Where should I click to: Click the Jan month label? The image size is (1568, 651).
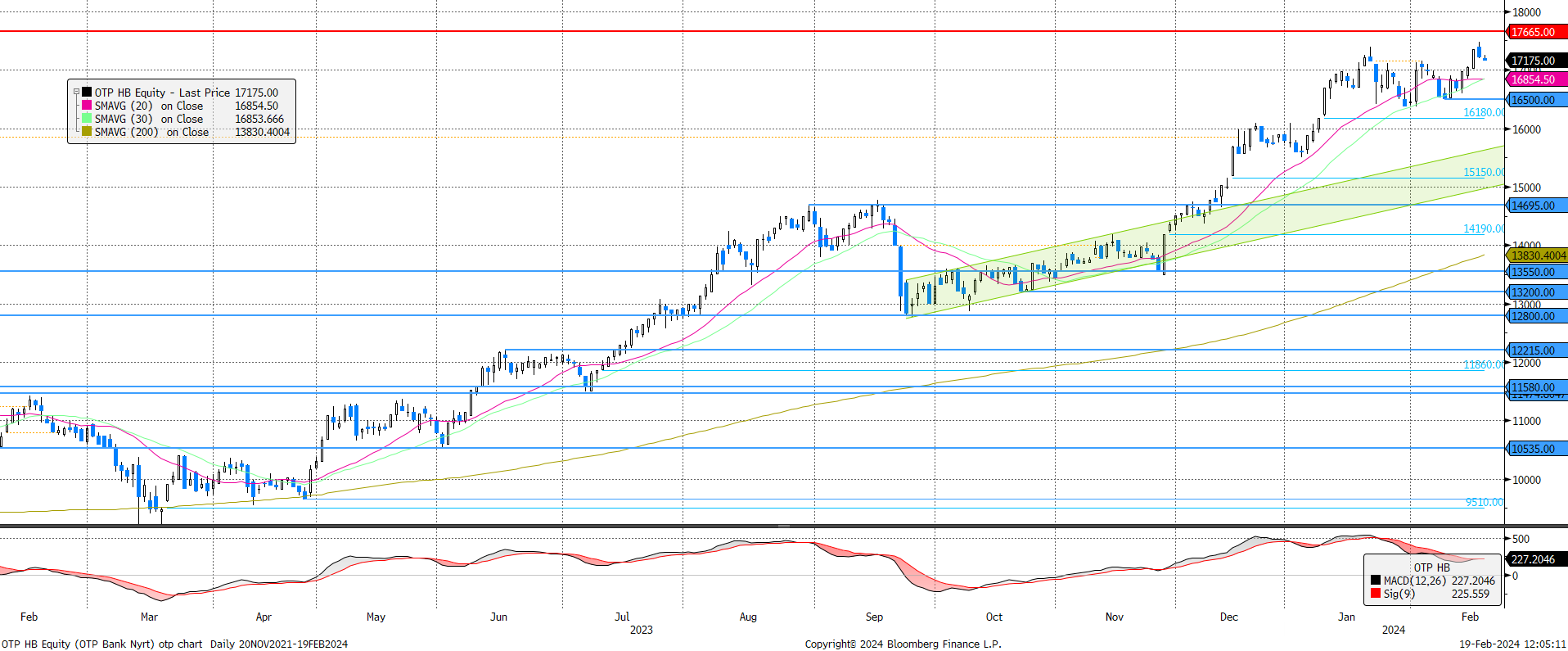pos(1346,617)
